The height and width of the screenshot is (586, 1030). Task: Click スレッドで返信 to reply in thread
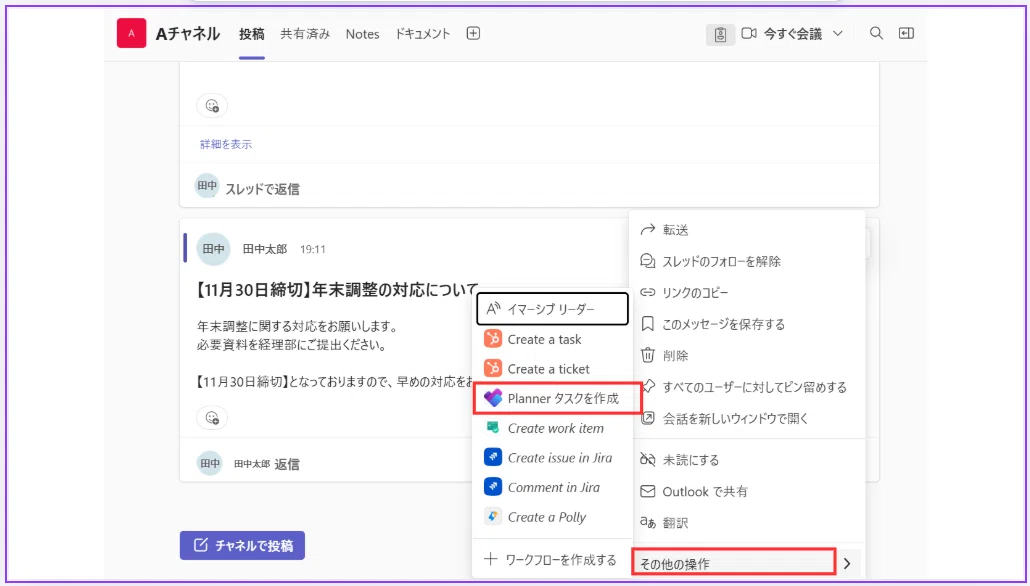(x=262, y=189)
